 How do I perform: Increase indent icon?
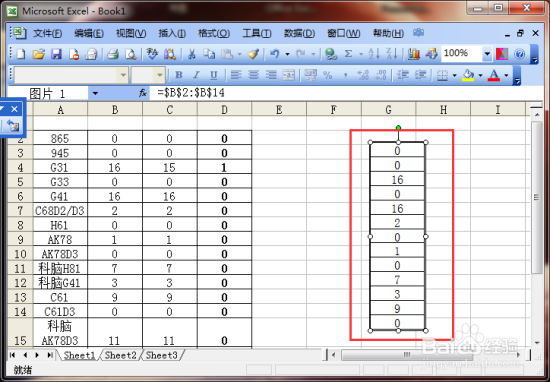pos(420,75)
